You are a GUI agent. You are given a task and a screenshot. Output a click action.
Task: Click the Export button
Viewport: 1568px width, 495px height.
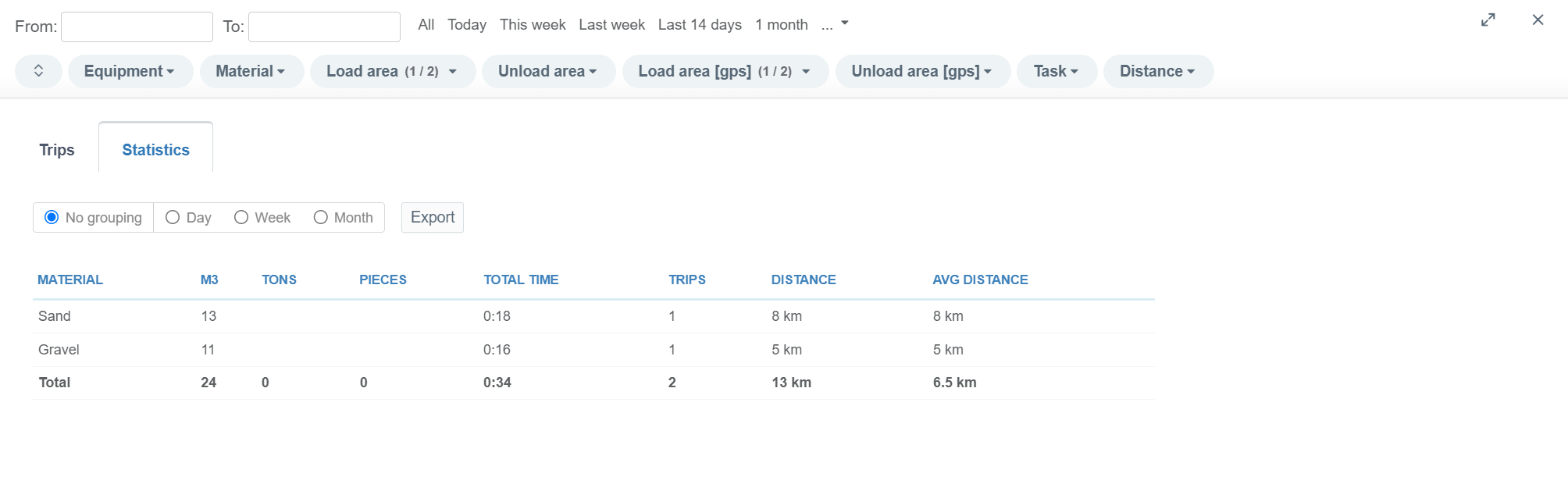pyautogui.click(x=433, y=217)
